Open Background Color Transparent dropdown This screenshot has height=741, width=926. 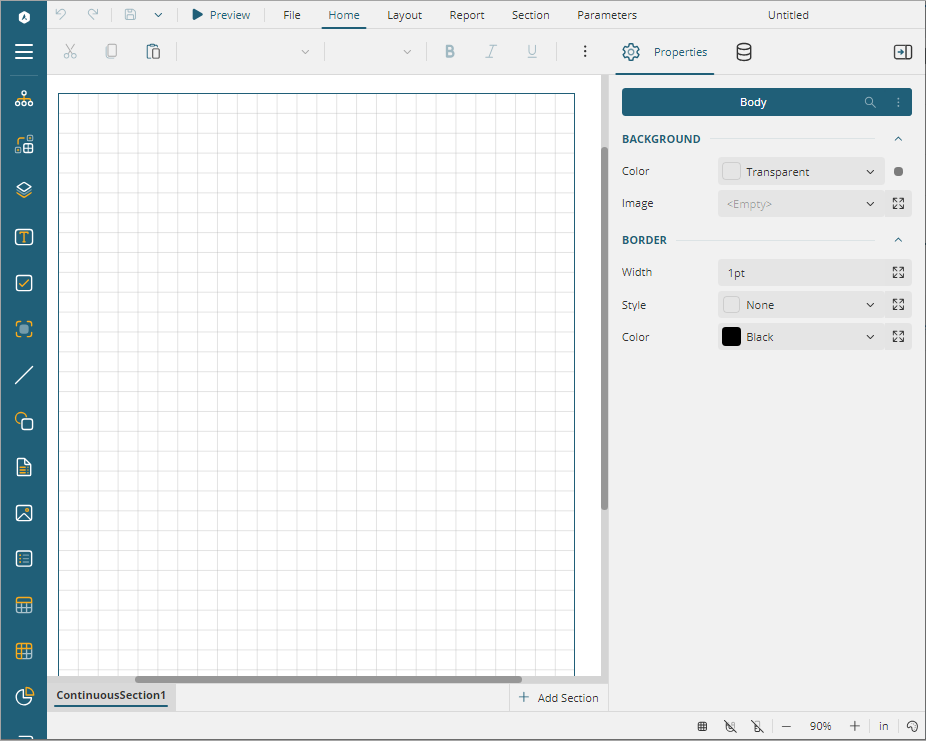(801, 171)
